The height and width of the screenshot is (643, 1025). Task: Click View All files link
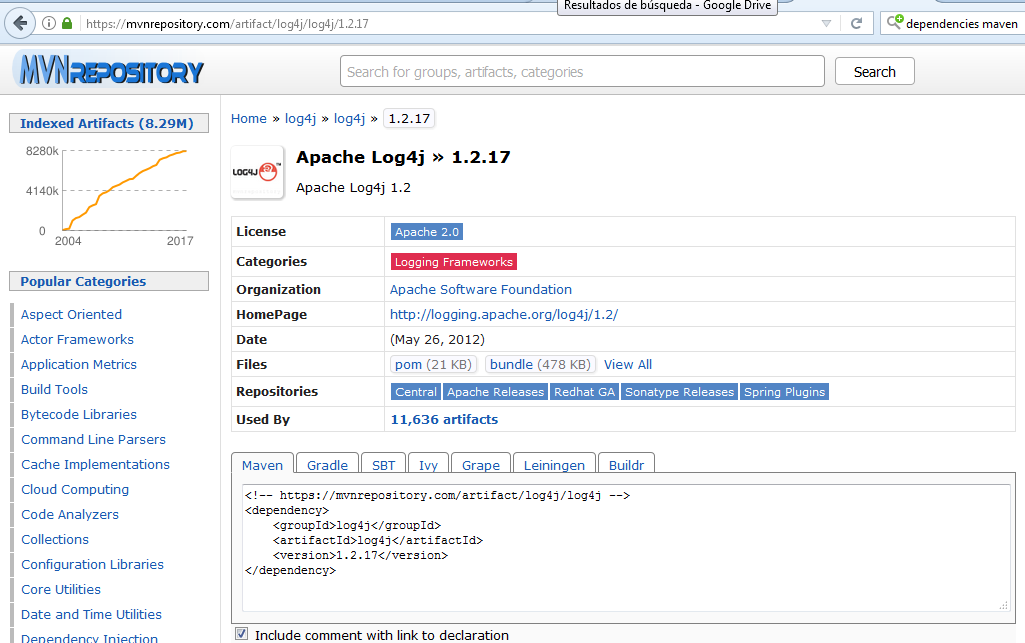(628, 365)
